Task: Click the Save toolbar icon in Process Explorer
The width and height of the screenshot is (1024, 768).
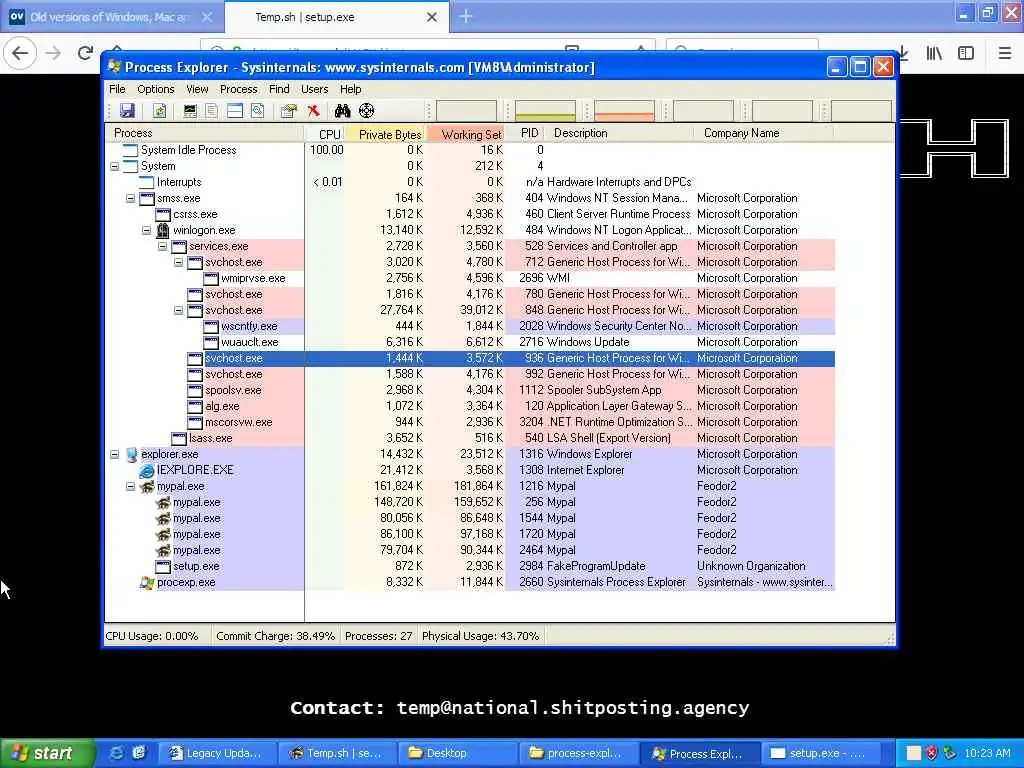Action: point(127,111)
